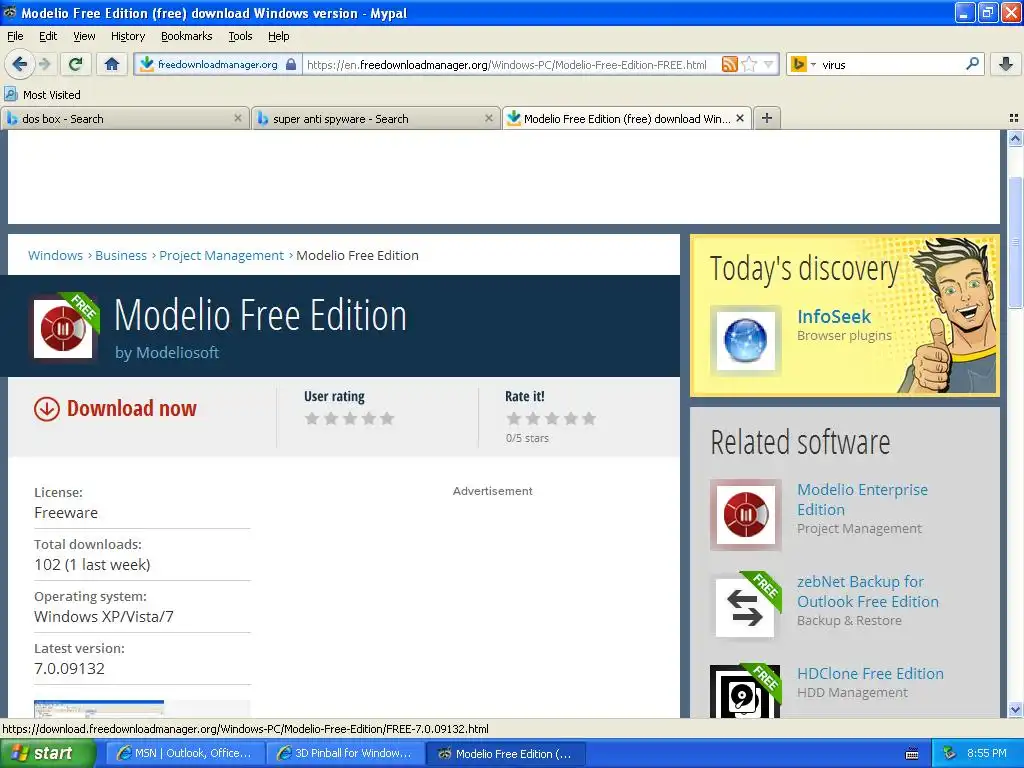The height and width of the screenshot is (768, 1024).
Task: Open the 'by Modeliosoft' developer link
Action: (x=167, y=353)
